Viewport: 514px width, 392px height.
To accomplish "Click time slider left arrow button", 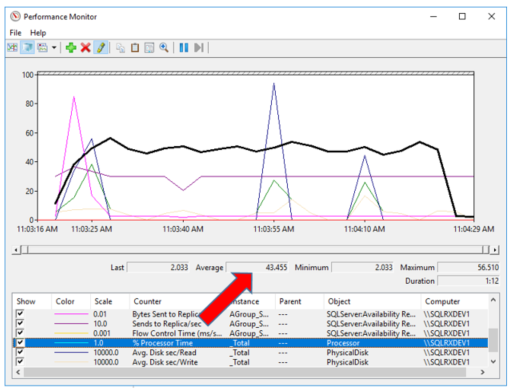I will (x=16, y=250).
